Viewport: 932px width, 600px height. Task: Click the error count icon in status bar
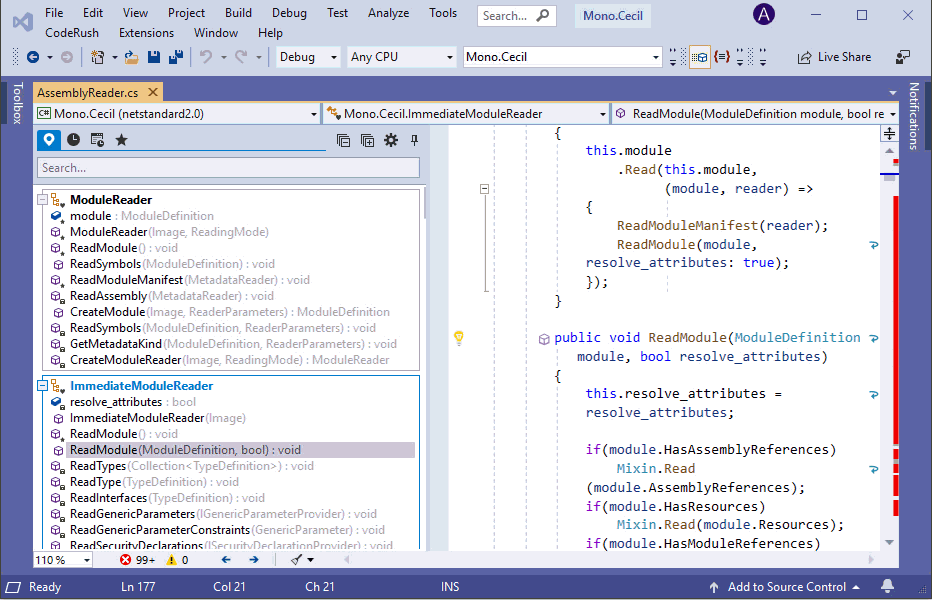tap(131, 560)
